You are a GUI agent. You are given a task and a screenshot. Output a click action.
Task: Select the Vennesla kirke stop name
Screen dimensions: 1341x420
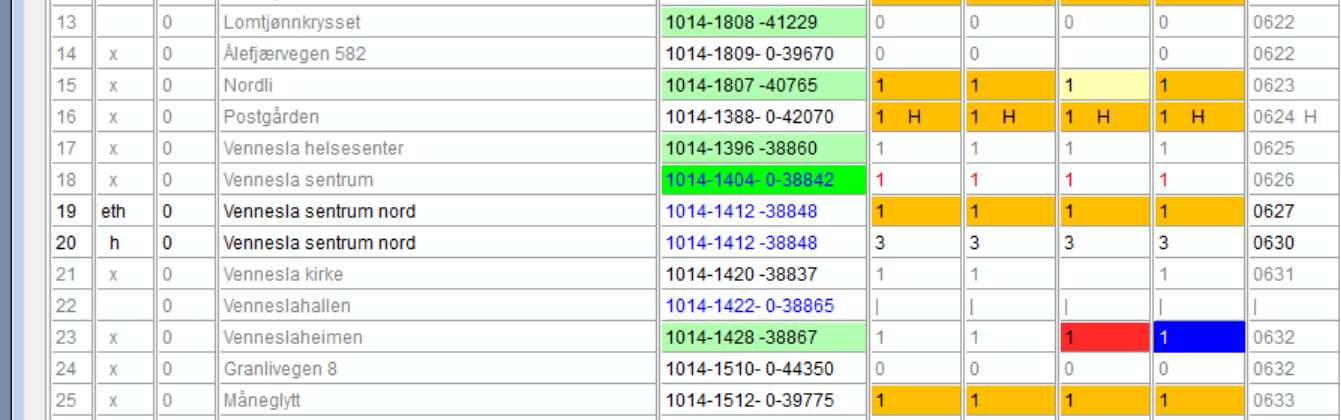277,275
